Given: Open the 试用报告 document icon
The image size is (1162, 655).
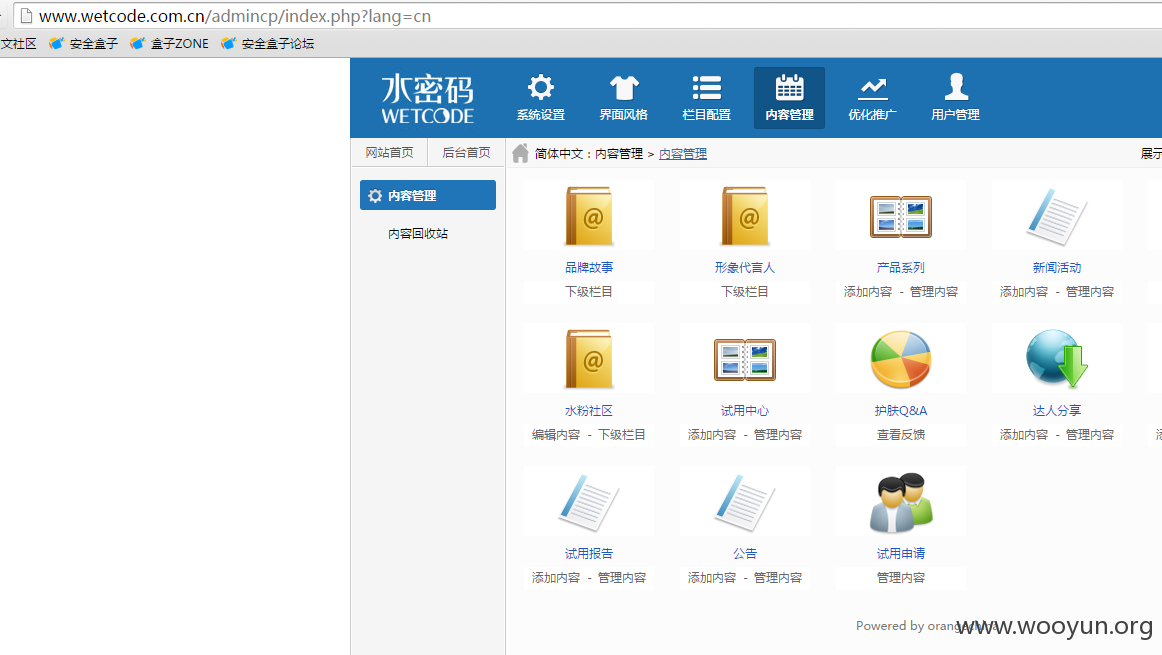Looking at the screenshot, I should [589, 502].
